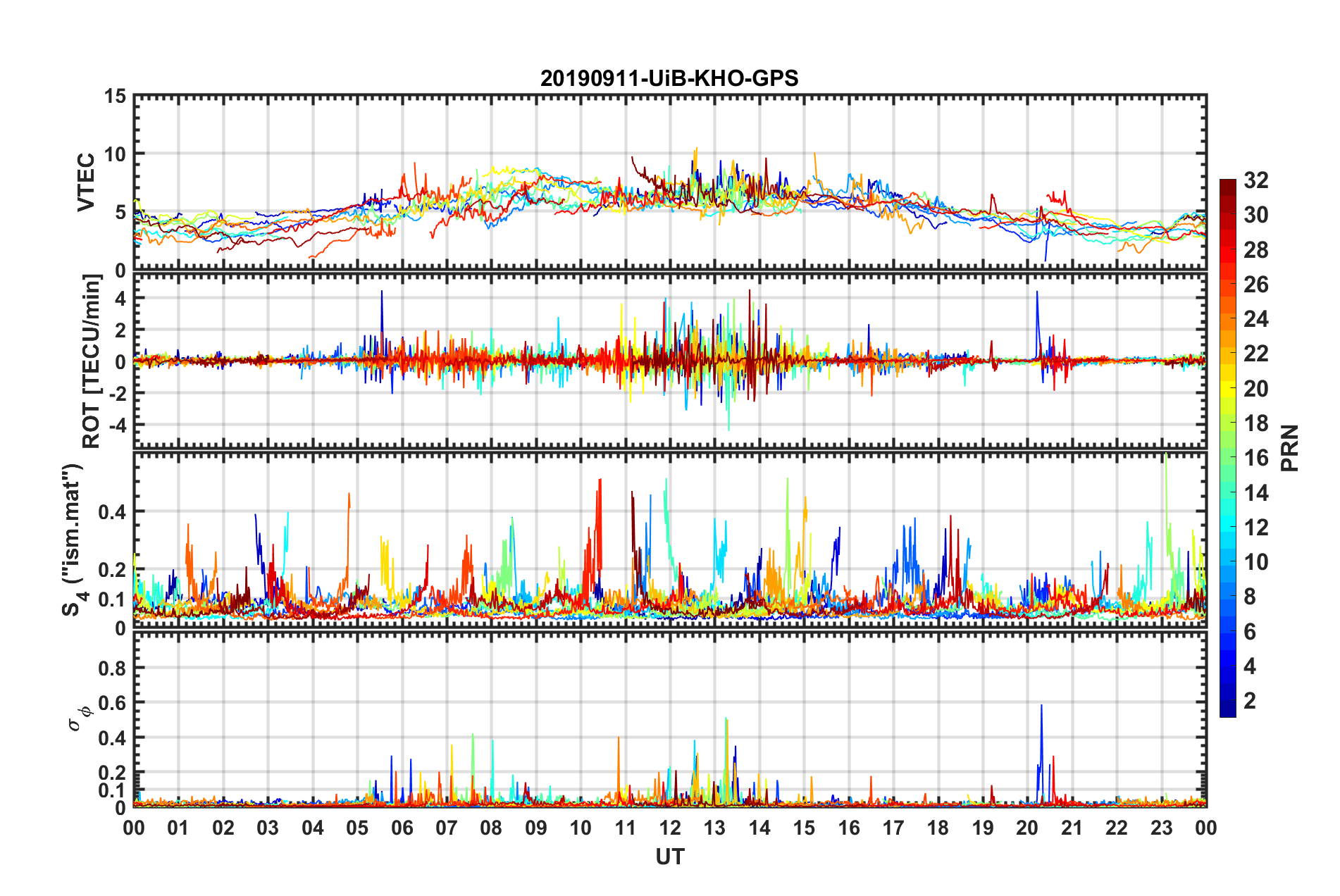The image size is (1340, 896).
Task: Click colorbar tick label 24
Action: [x=1255, y=319]
